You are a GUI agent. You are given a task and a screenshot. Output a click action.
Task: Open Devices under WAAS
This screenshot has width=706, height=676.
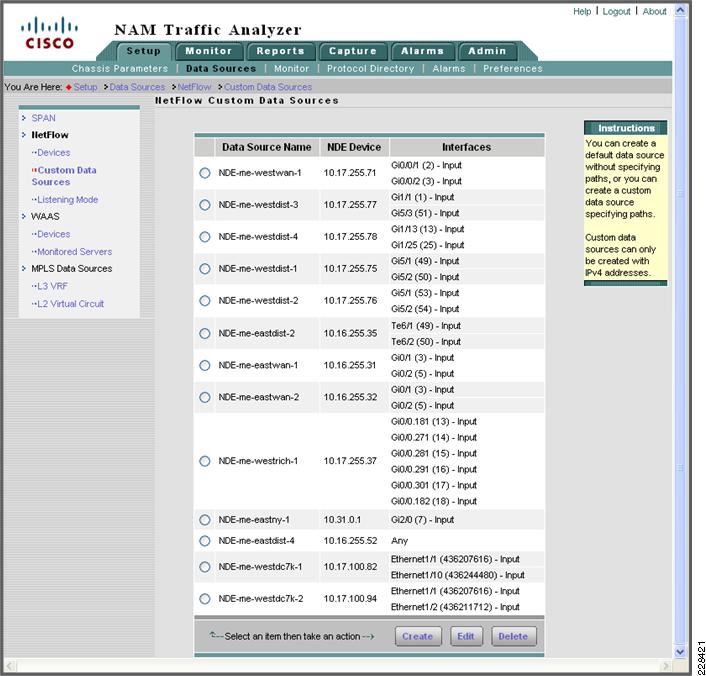pos(54,234)
